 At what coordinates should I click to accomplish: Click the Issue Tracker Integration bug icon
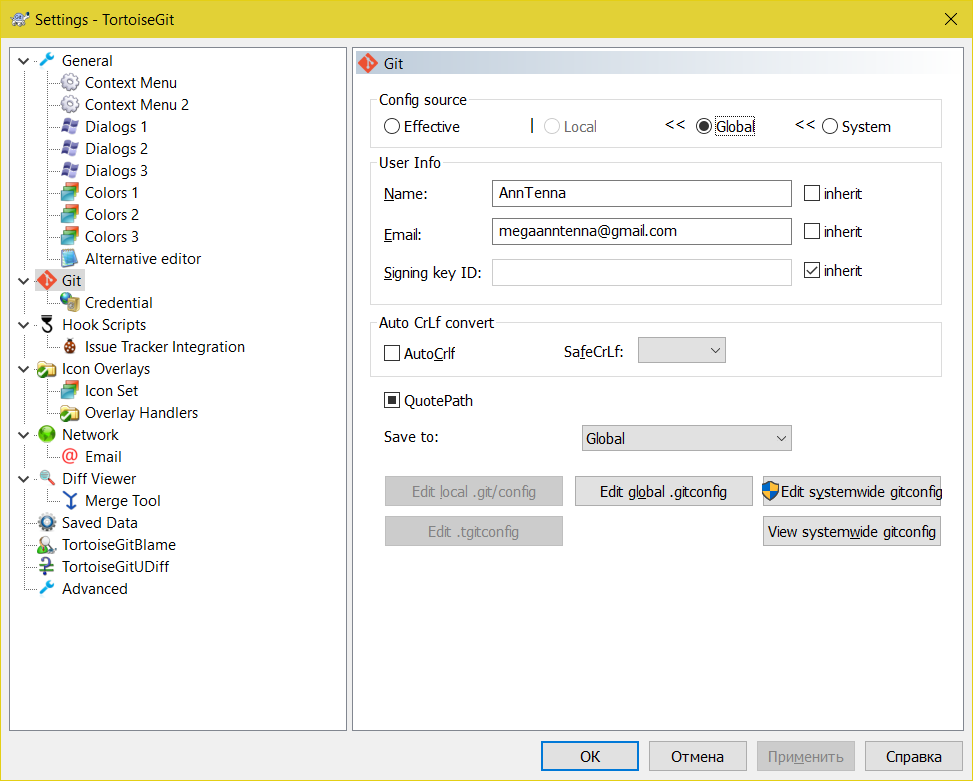tap(69, 347)
